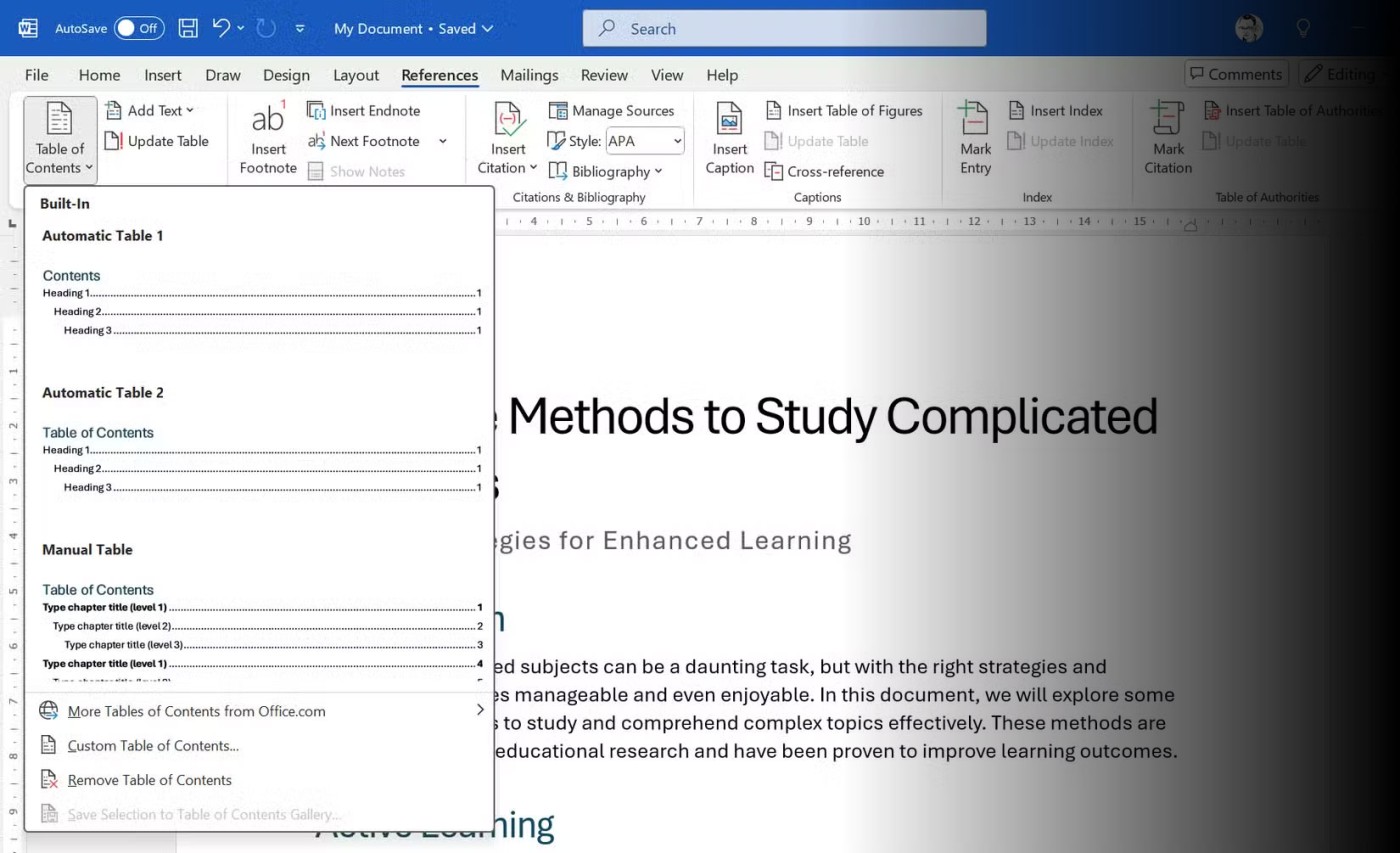Choose Custom Table of Contents option

pyautogui.click(x=153, y=745)
